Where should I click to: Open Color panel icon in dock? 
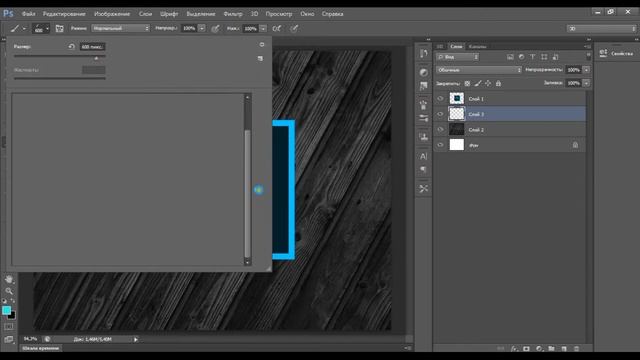424,72
